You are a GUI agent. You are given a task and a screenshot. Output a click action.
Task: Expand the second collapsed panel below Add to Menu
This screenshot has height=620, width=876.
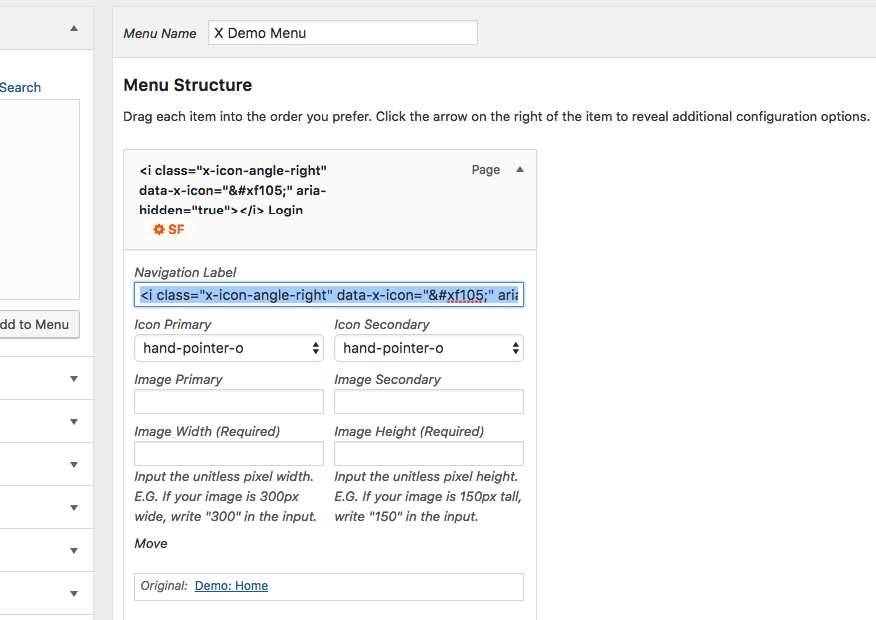click(x=73, y=422)
